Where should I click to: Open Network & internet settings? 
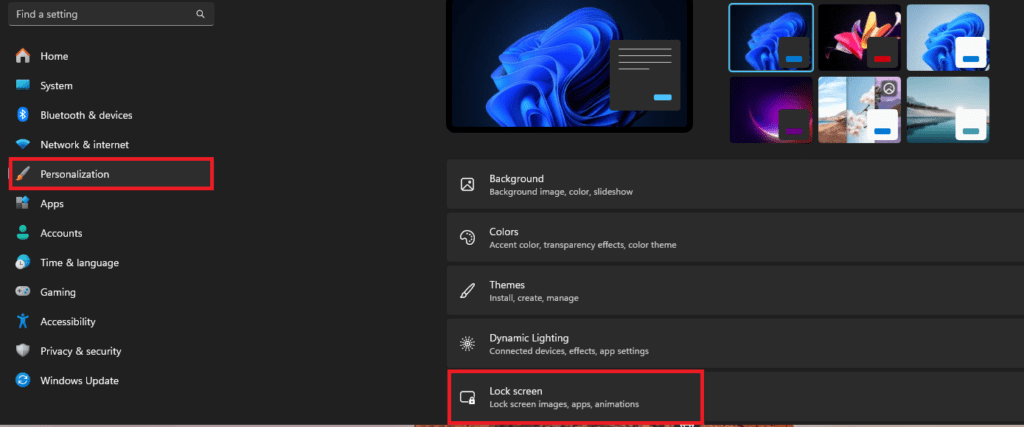(111, 144)
